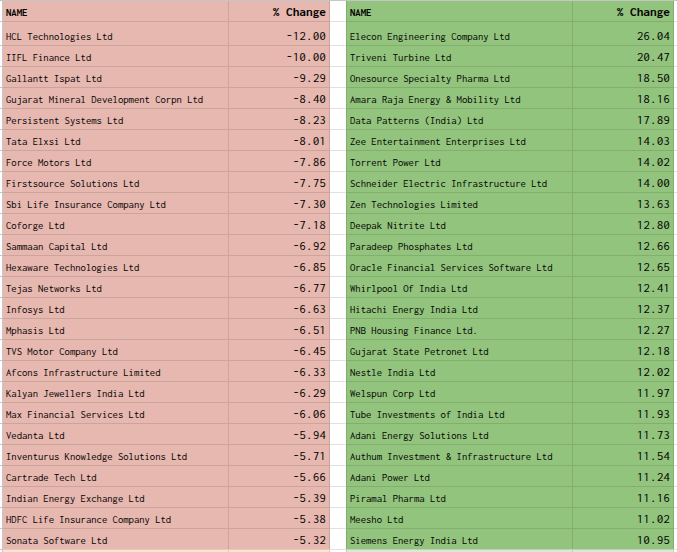Click HDFC Life Insurance Company Ltd
677x552 pixels.
[x=115, y=520]
